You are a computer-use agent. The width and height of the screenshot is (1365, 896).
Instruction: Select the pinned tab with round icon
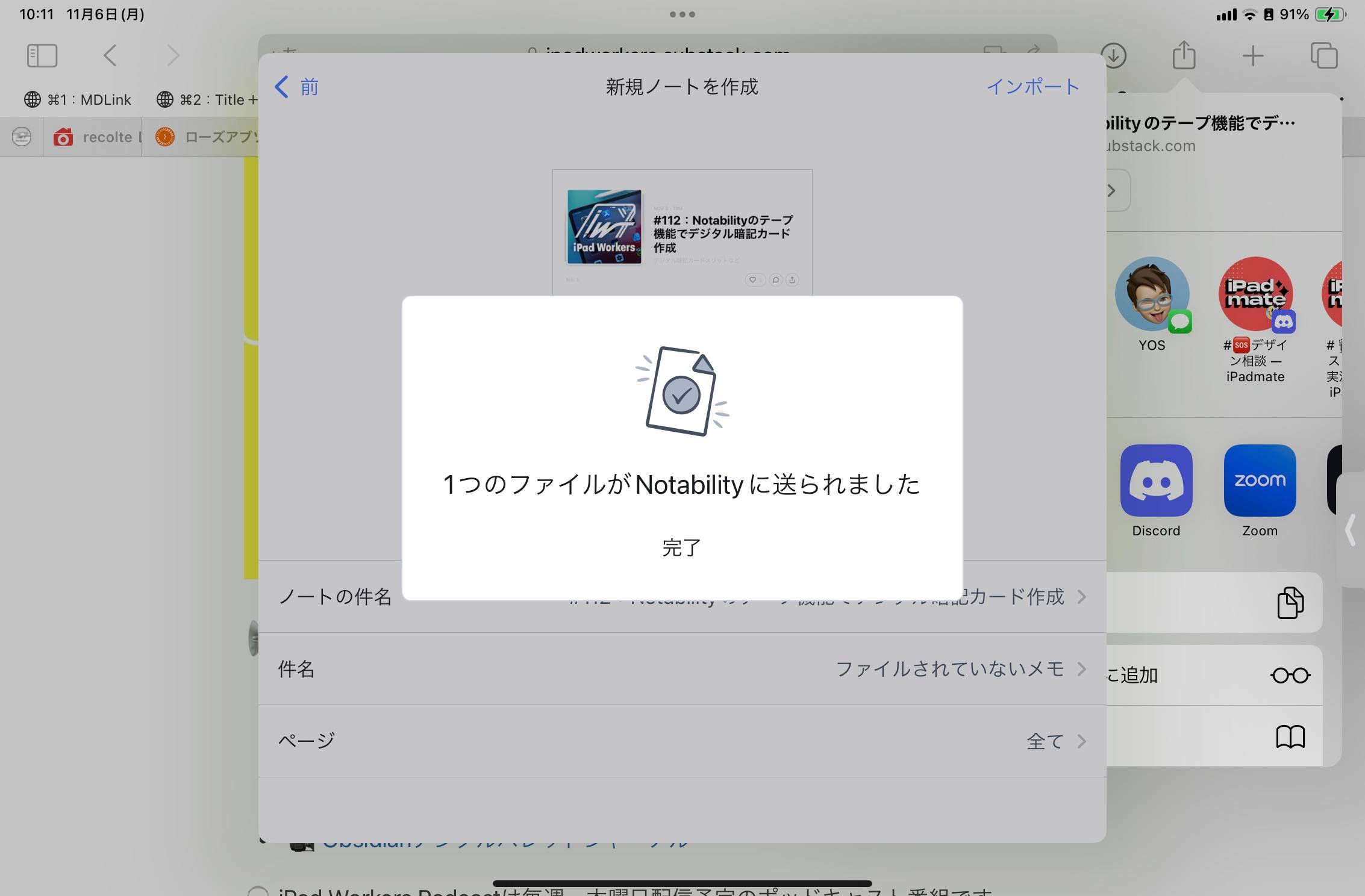[22, 137]
